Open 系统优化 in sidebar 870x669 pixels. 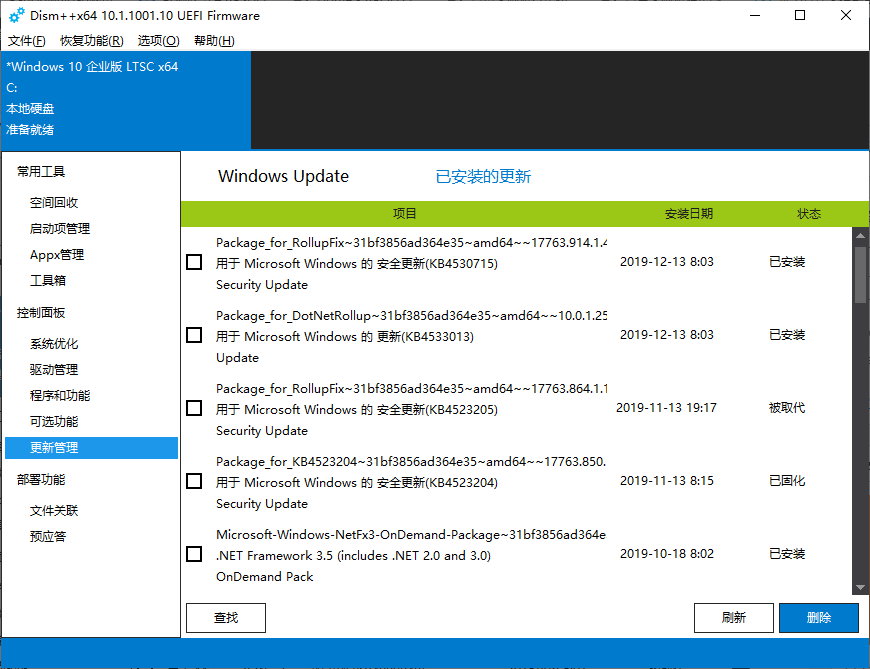pos(54,344)
